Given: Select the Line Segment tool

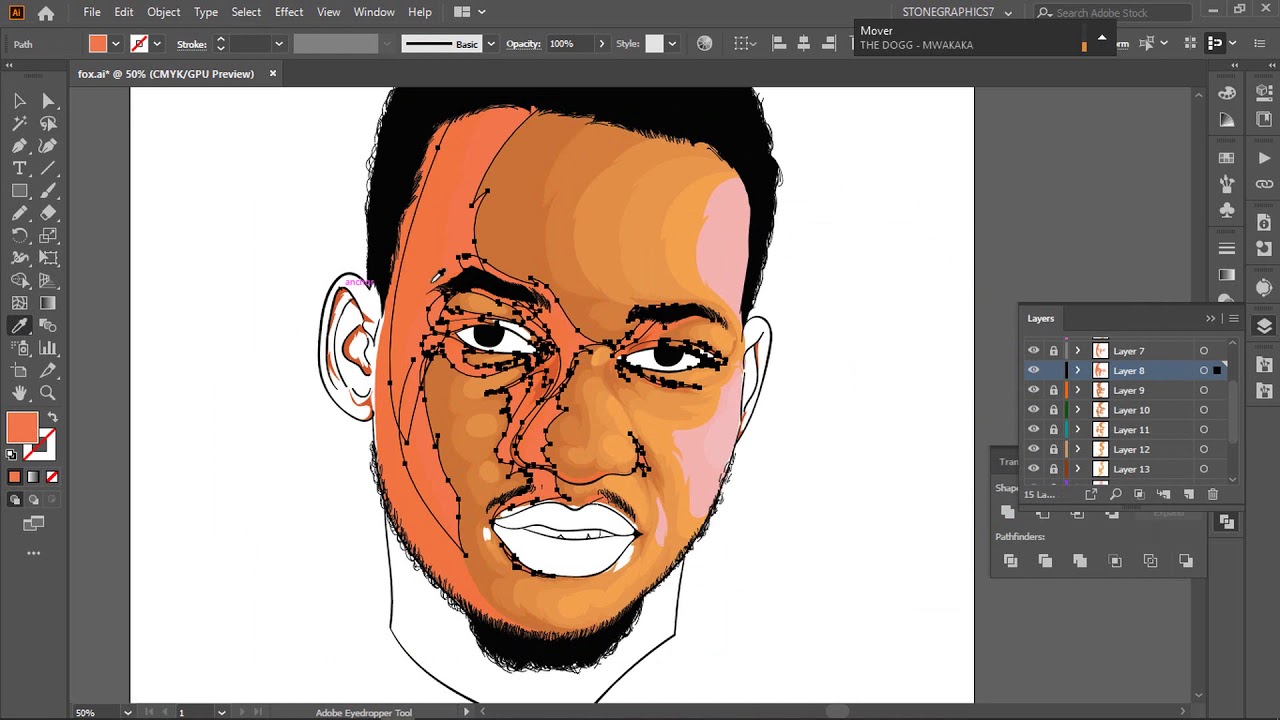Looking at the screenshot, I should tap(48, 168).
